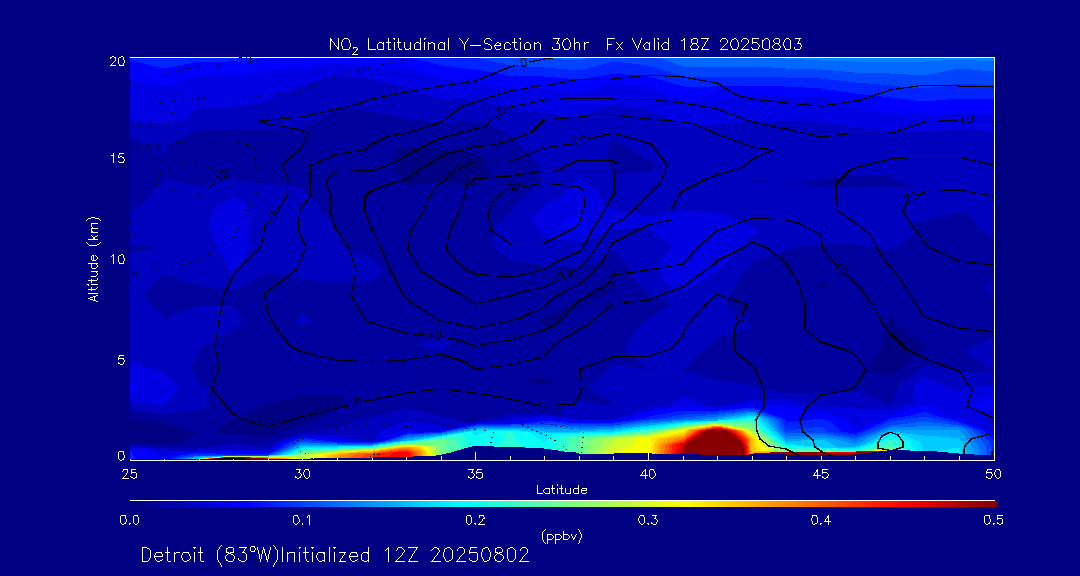Click the 25 latitude tick label

[130, 474]
